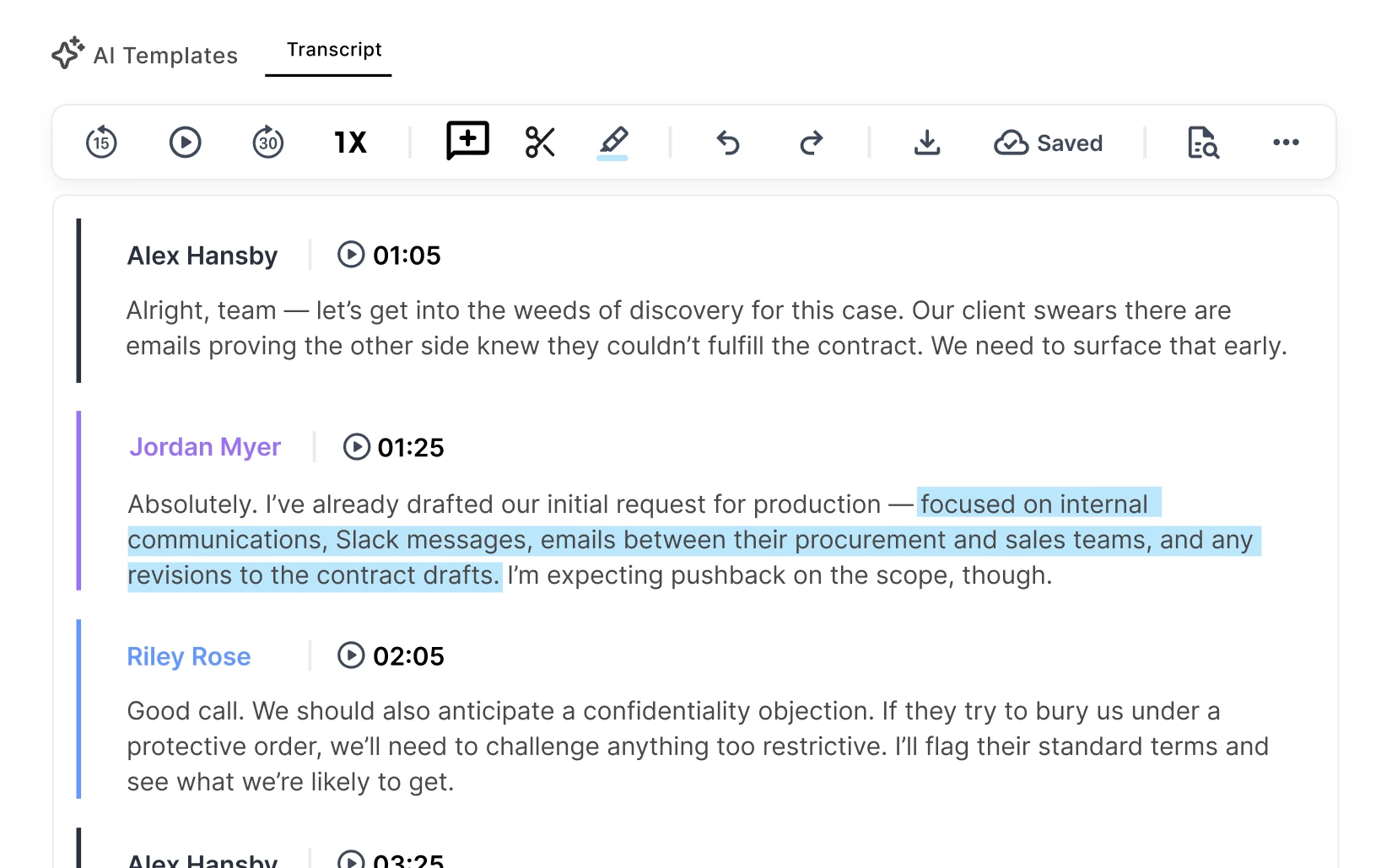Select the highlighter tool
1392x868 pixels.
[x=614, y=142]
